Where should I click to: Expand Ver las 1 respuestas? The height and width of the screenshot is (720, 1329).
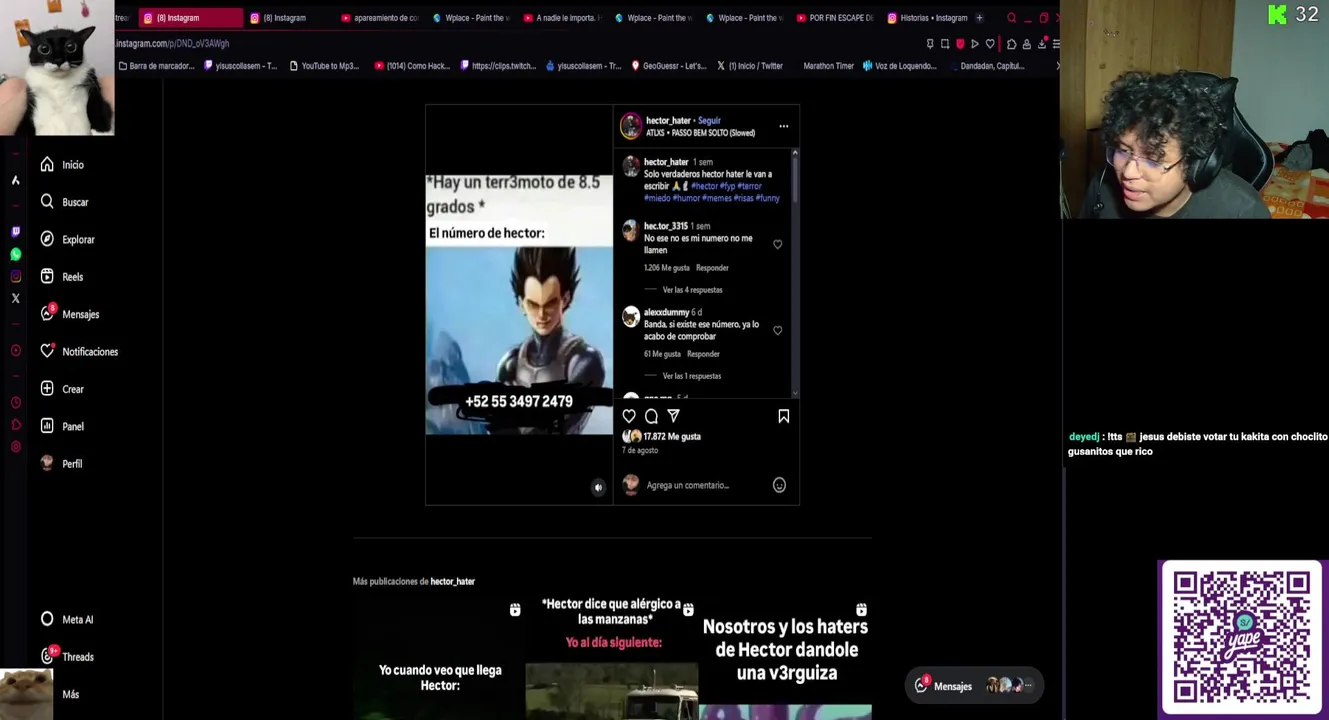691,376
